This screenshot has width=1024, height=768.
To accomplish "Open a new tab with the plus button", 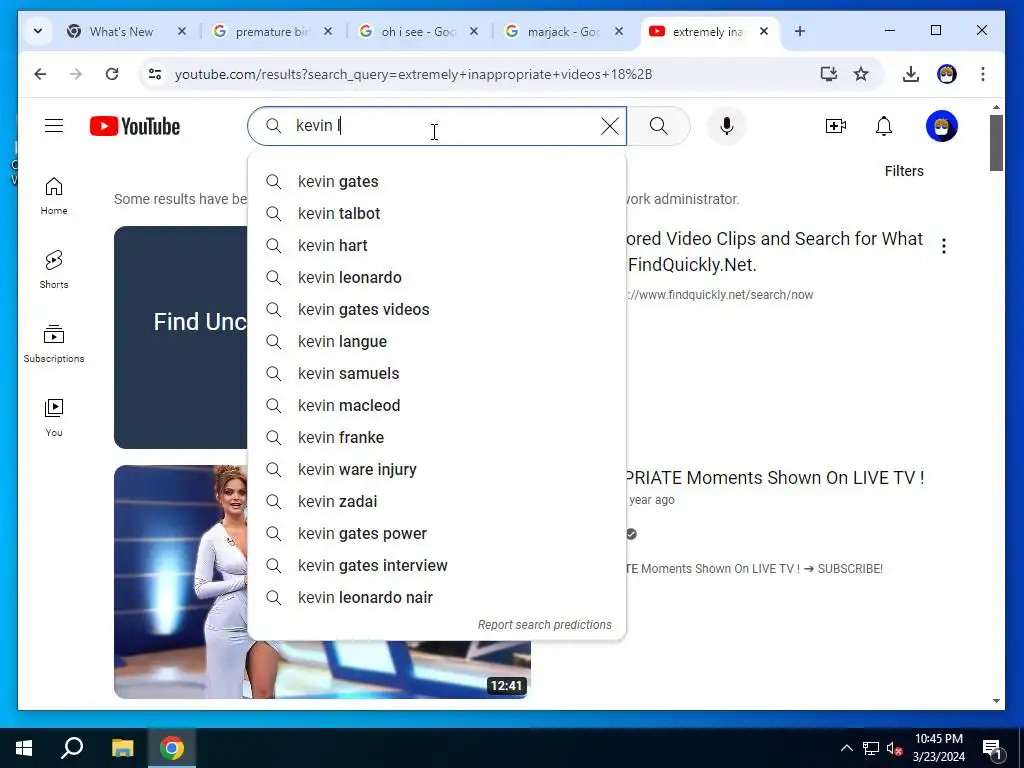I will (799, 31).
